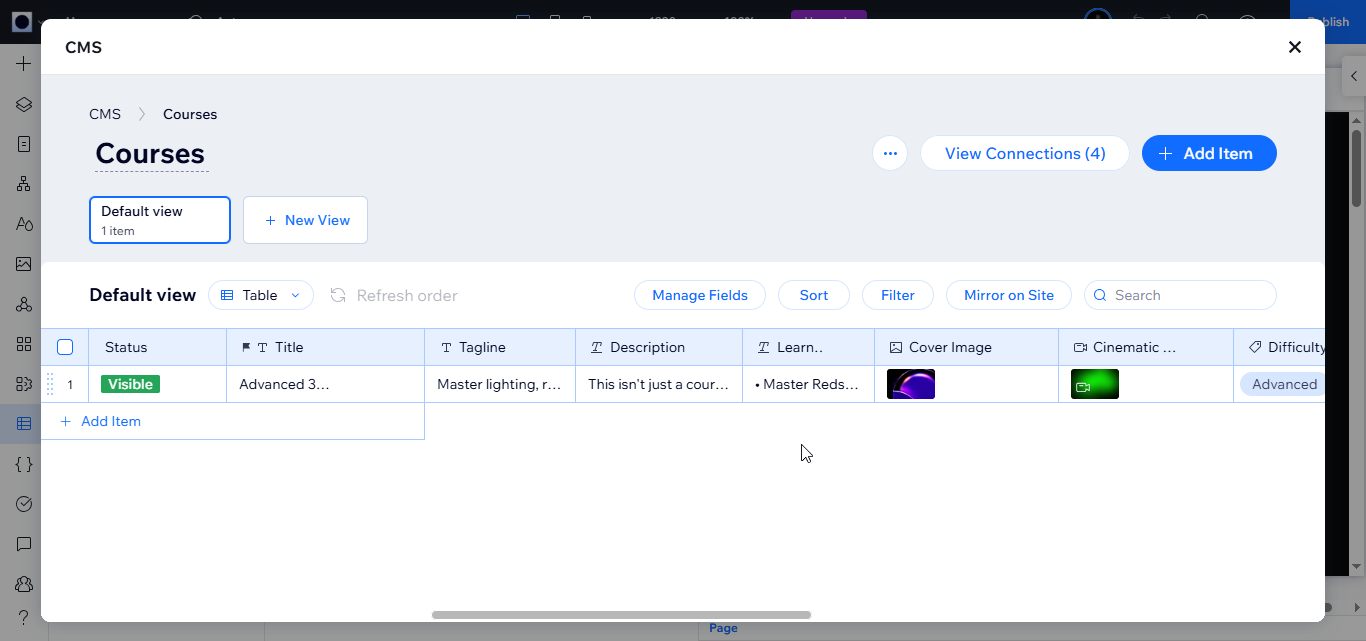The width and height of the screenshot is (1366, 641).
Task: Select the Default view tab
Action: tap(160, 220)
